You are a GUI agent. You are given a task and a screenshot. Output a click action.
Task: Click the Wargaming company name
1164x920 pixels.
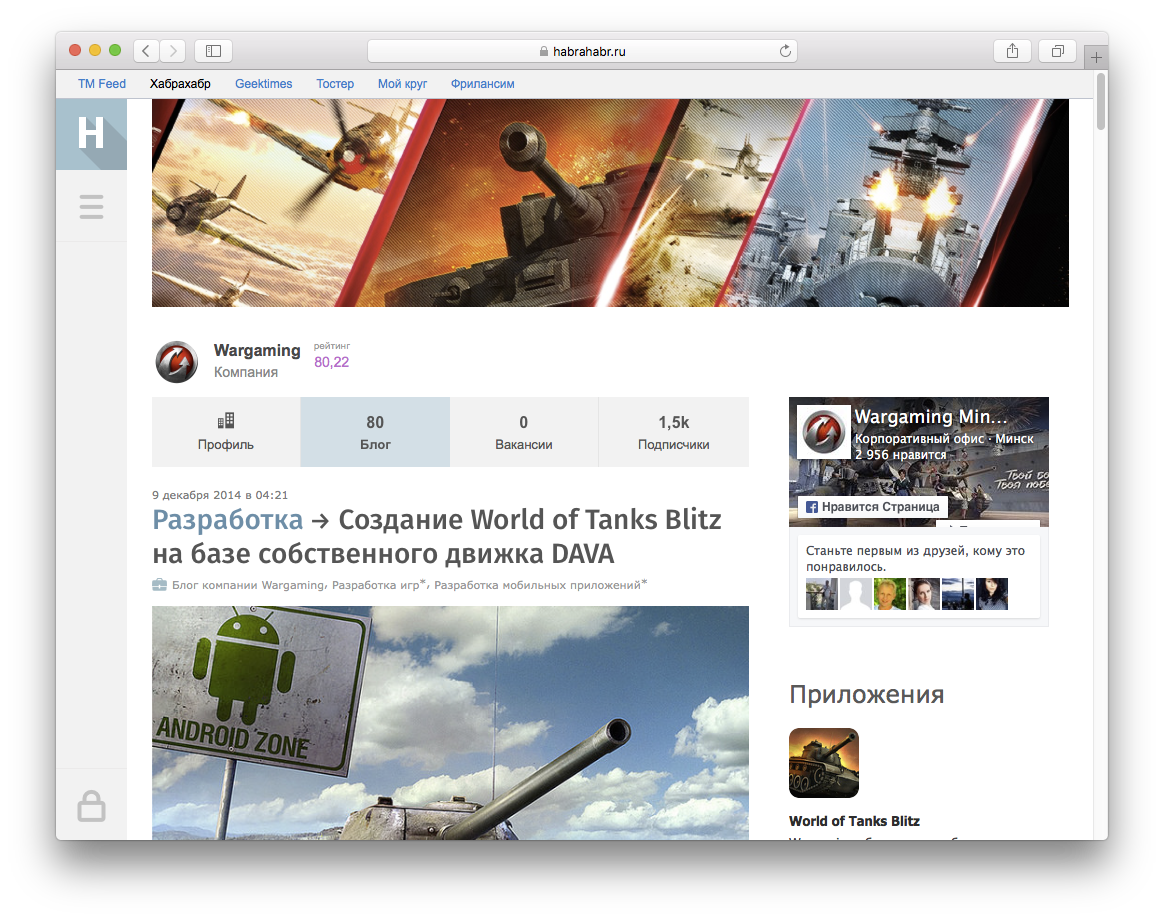[x=257, y=350]
